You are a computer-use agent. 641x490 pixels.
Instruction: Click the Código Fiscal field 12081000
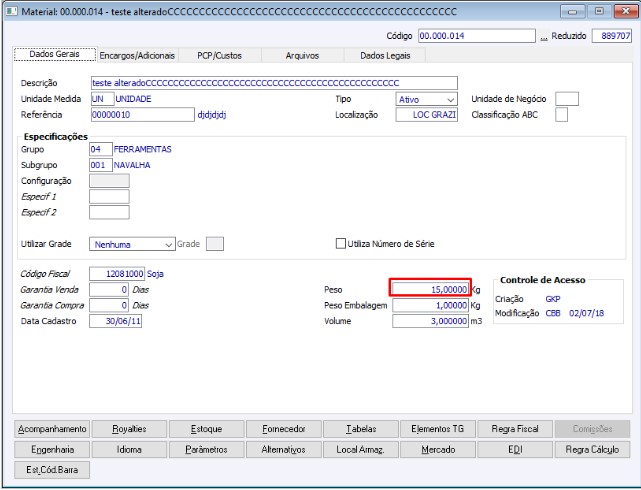click(x=117, y=274)
